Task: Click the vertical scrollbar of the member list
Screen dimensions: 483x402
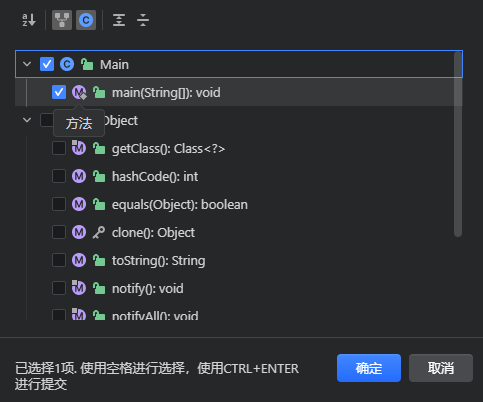Action: coord(458,144)
